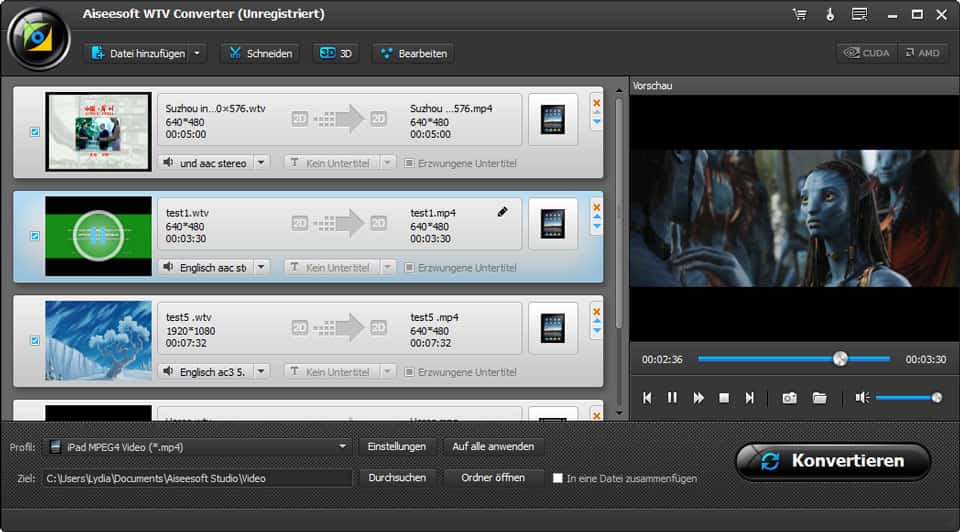Screen dimensions: 960x532
Task: Open Schneiden clip tool
Action: pyautogui.click(x=260, y=53)
